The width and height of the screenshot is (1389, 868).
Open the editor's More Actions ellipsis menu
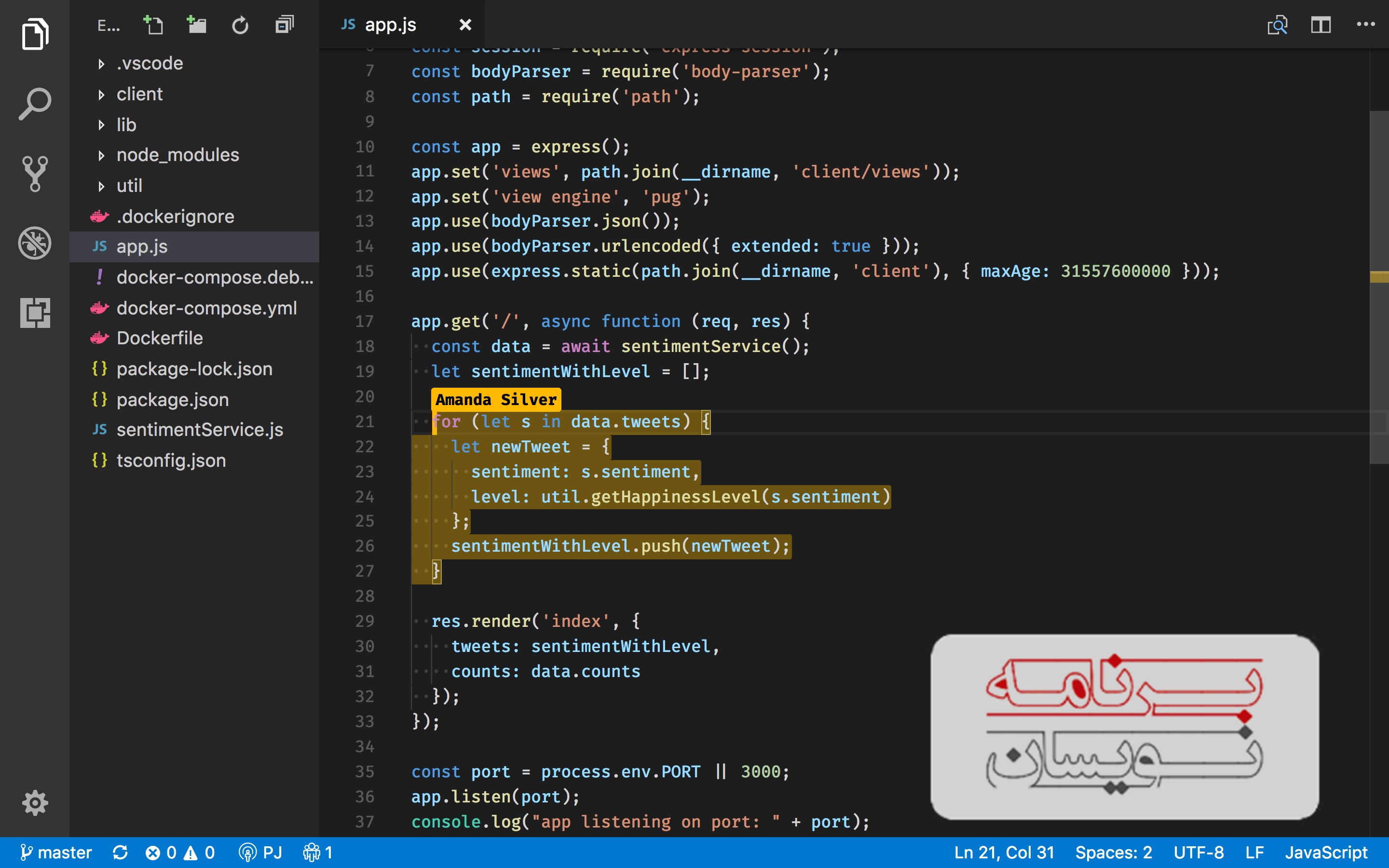pos(1365,25)
